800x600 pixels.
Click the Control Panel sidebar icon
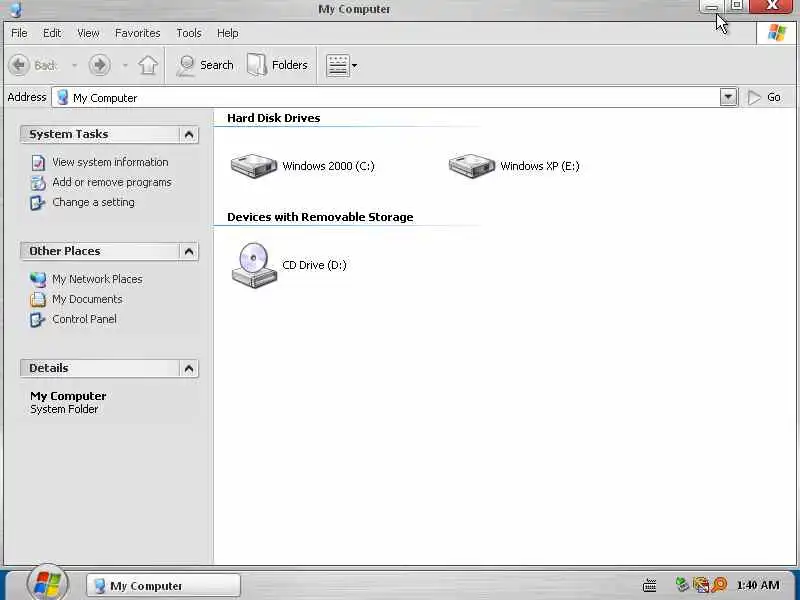[38, 319]
